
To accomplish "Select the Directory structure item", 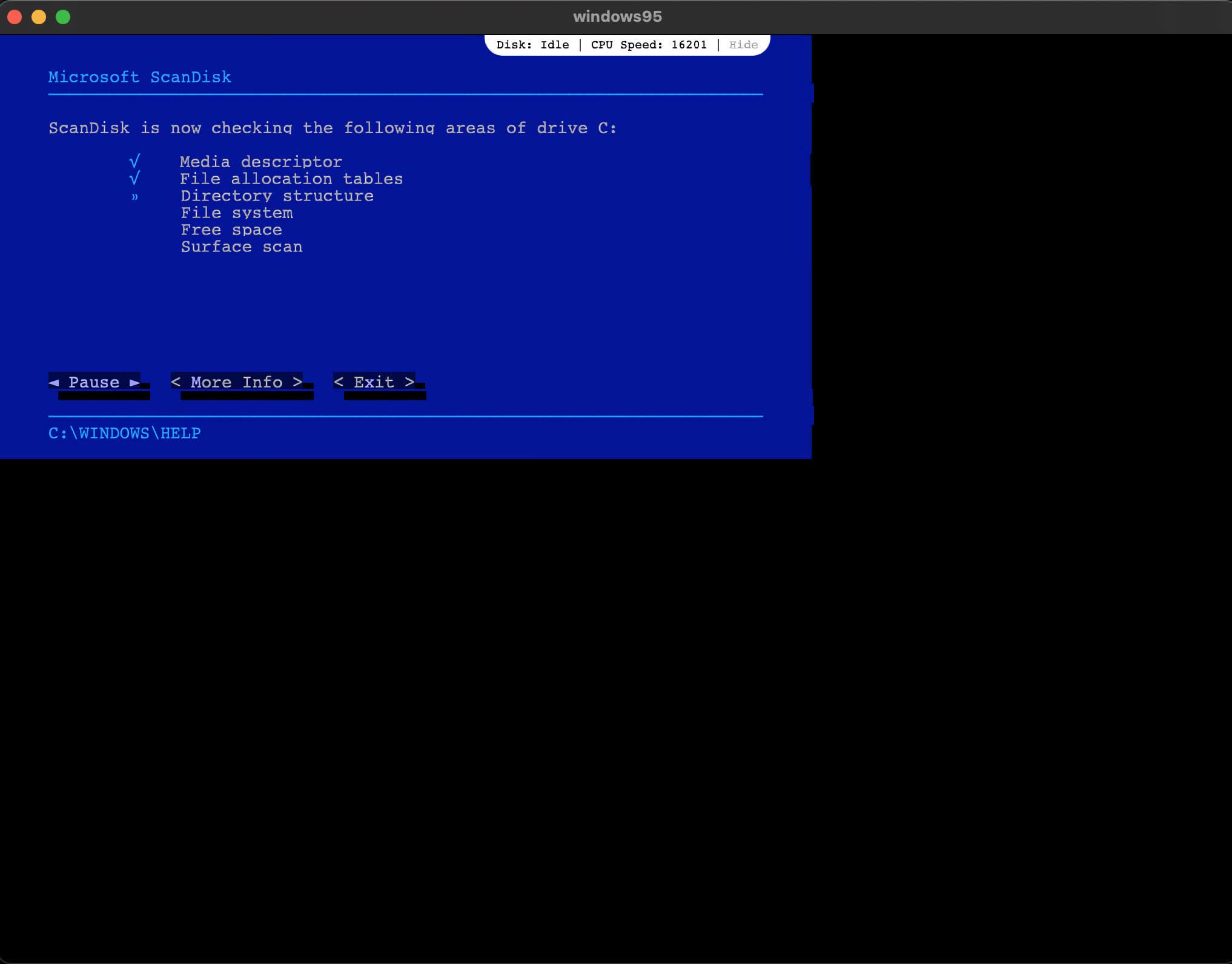I will click(x=277, y=196).
